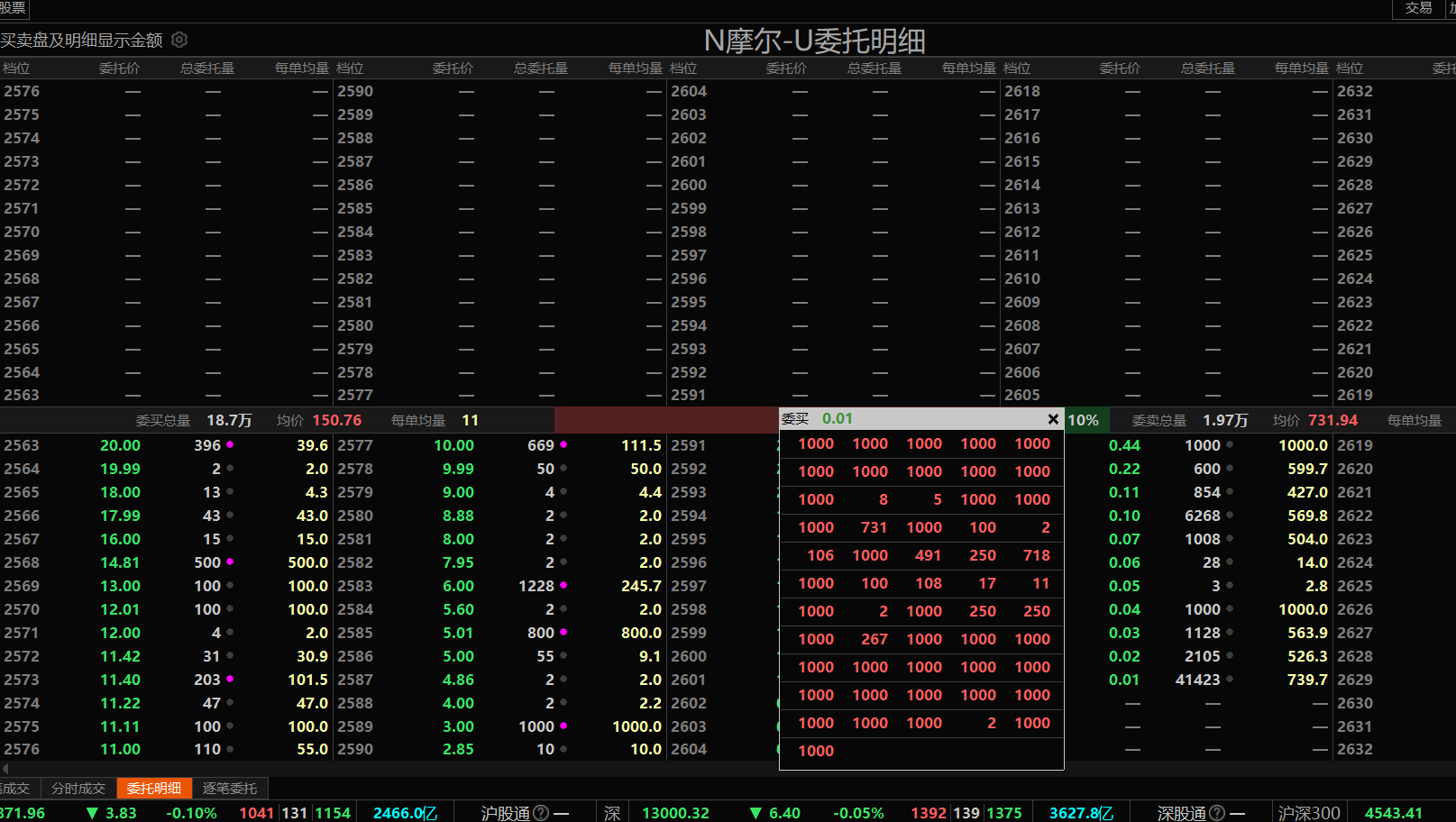Click the grey detail dot on the 19.99 bid row
1456x822 pixels.
[x=230, y=468]
